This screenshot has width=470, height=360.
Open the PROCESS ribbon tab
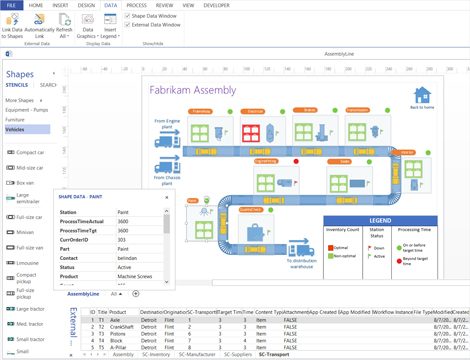(x=136, y=5)
